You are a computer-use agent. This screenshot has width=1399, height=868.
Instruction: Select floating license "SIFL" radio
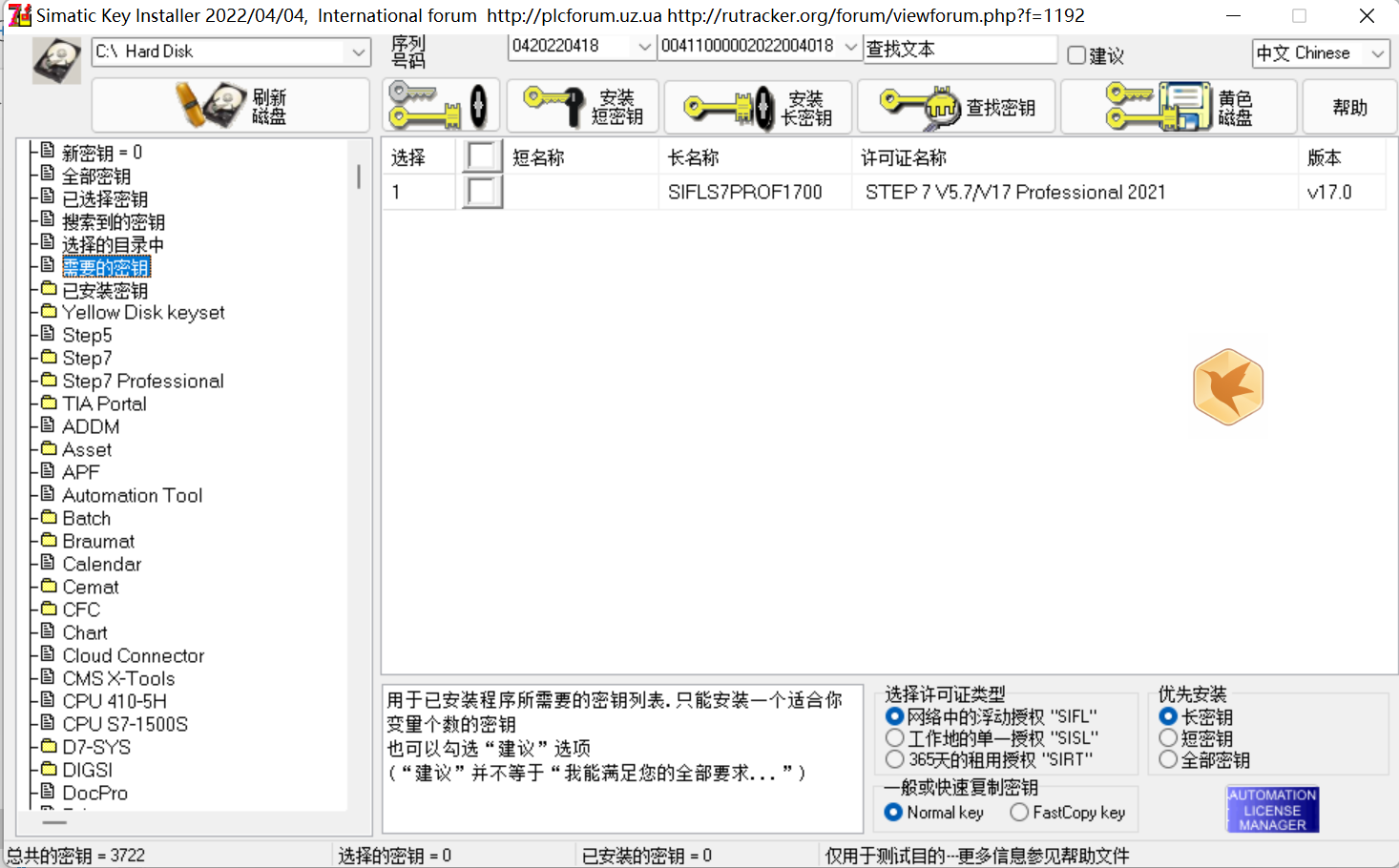[x=894, y=716]
